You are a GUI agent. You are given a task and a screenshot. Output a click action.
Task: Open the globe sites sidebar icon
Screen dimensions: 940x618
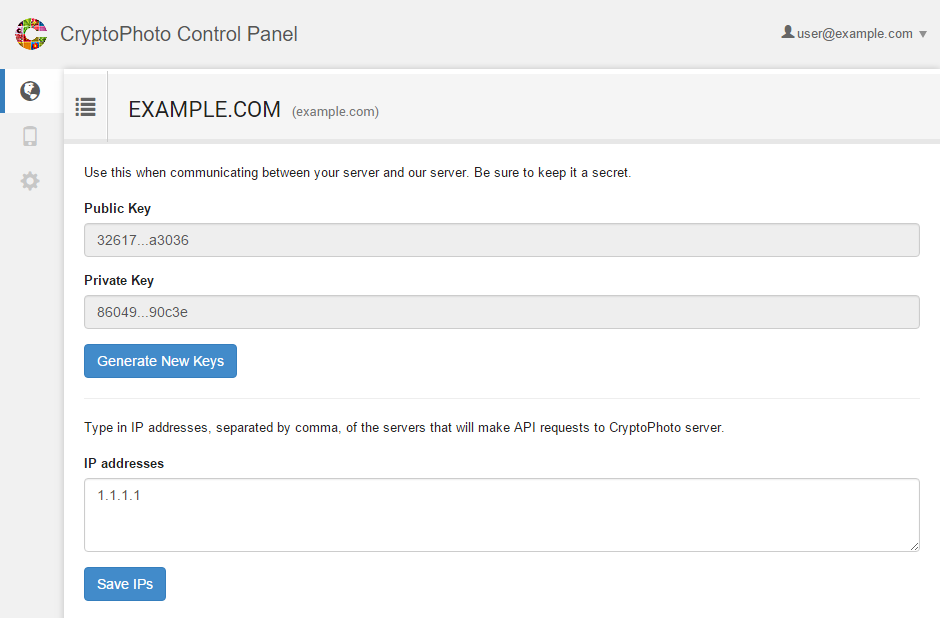(x=30, y=91)
